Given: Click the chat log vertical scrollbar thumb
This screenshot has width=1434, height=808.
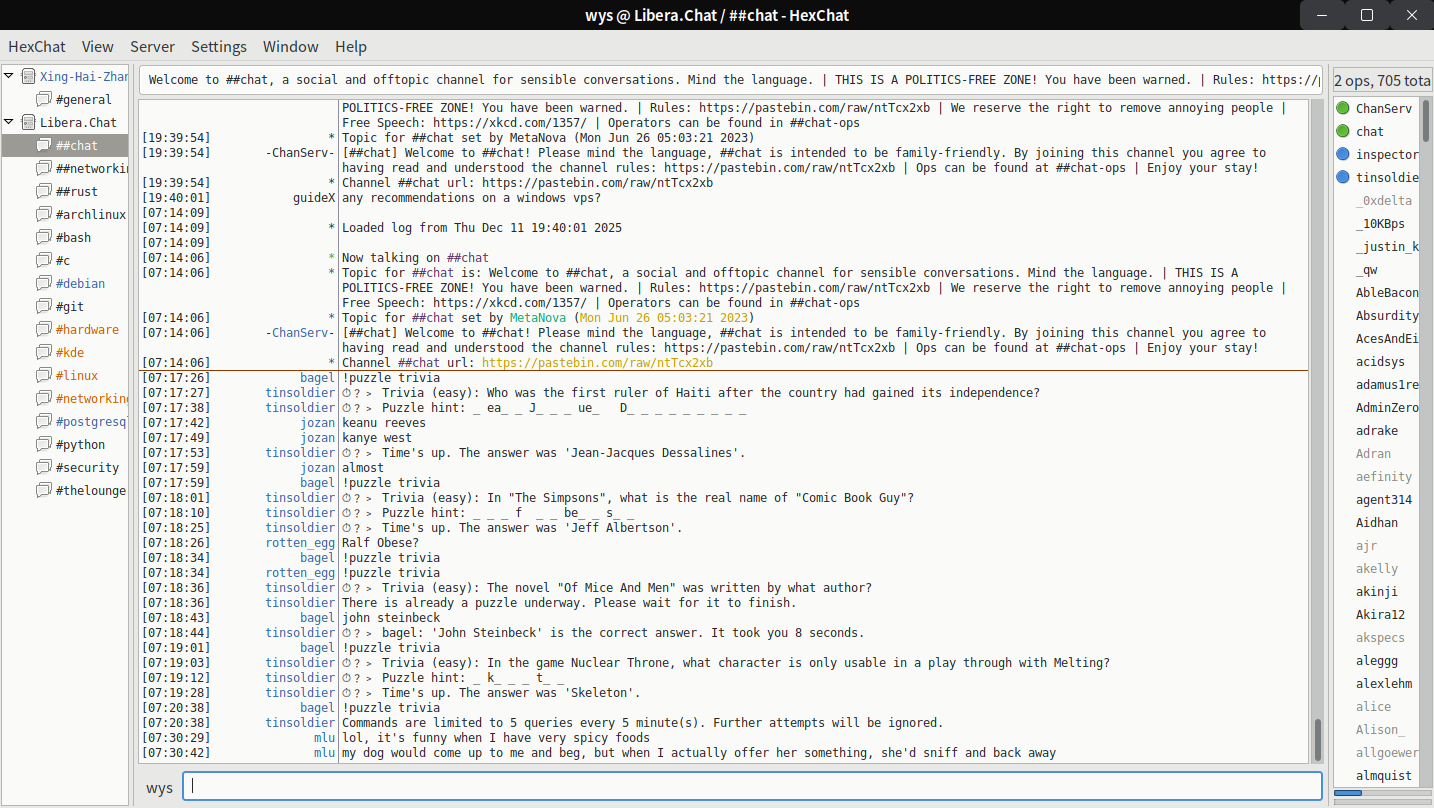Looking at the screenshot, I should click(1318, 739).
